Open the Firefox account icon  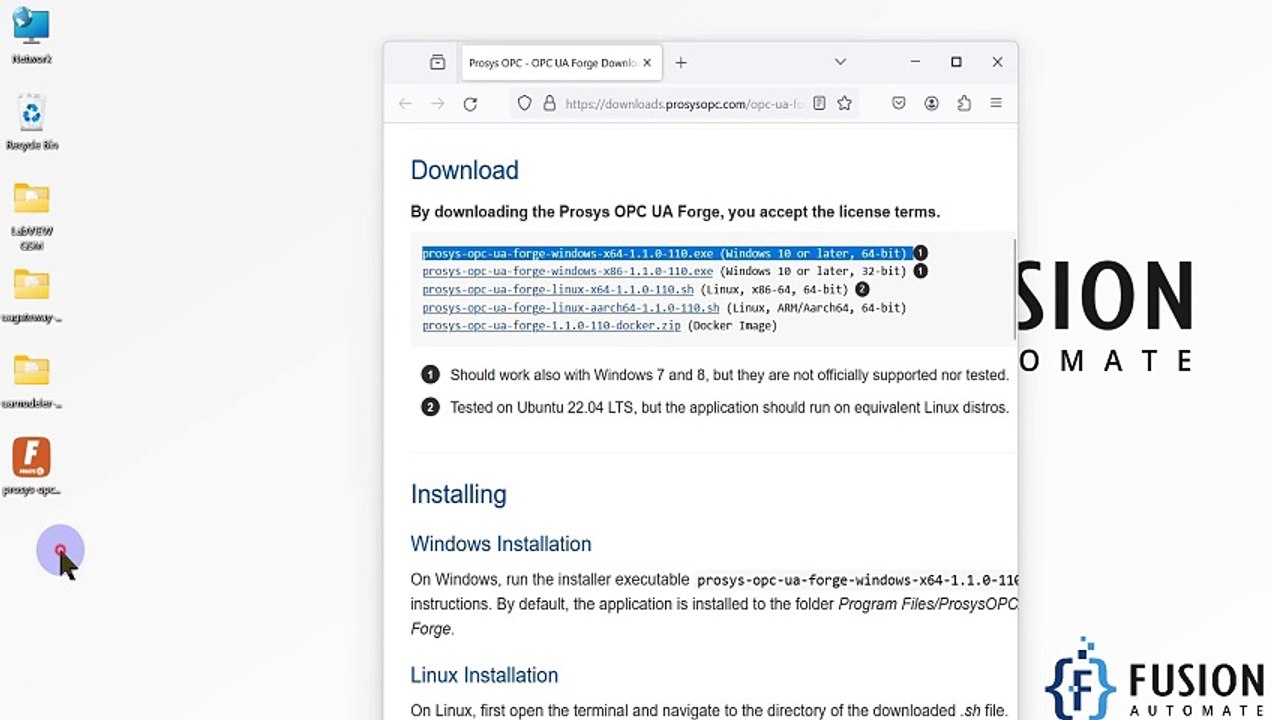coord(931,103)
